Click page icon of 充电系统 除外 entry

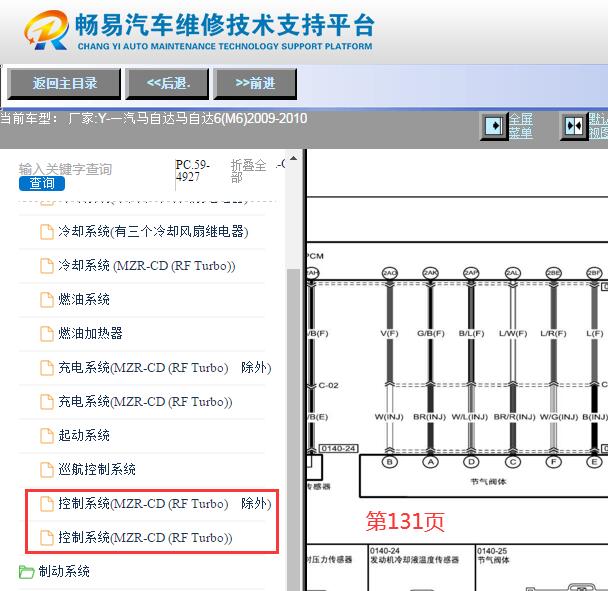point(47,368)
